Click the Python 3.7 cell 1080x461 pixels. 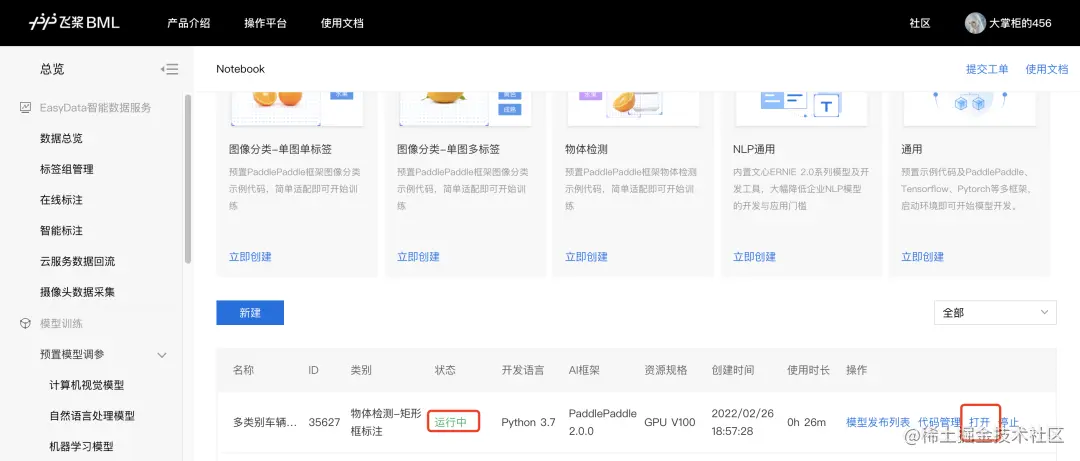[x=528, y=422]
